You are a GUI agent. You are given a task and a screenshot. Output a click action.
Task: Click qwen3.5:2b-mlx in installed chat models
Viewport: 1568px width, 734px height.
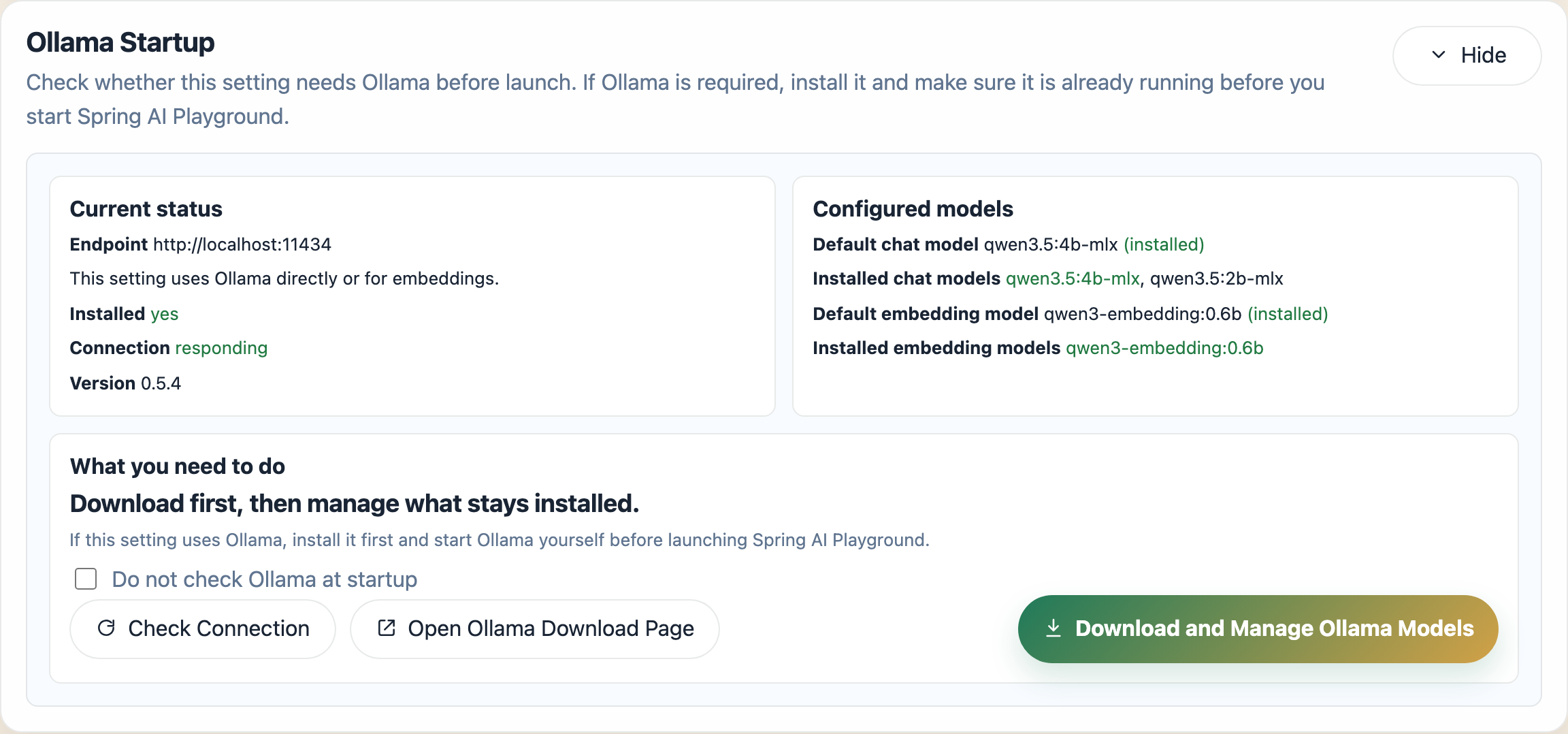tap(1216, 278)
